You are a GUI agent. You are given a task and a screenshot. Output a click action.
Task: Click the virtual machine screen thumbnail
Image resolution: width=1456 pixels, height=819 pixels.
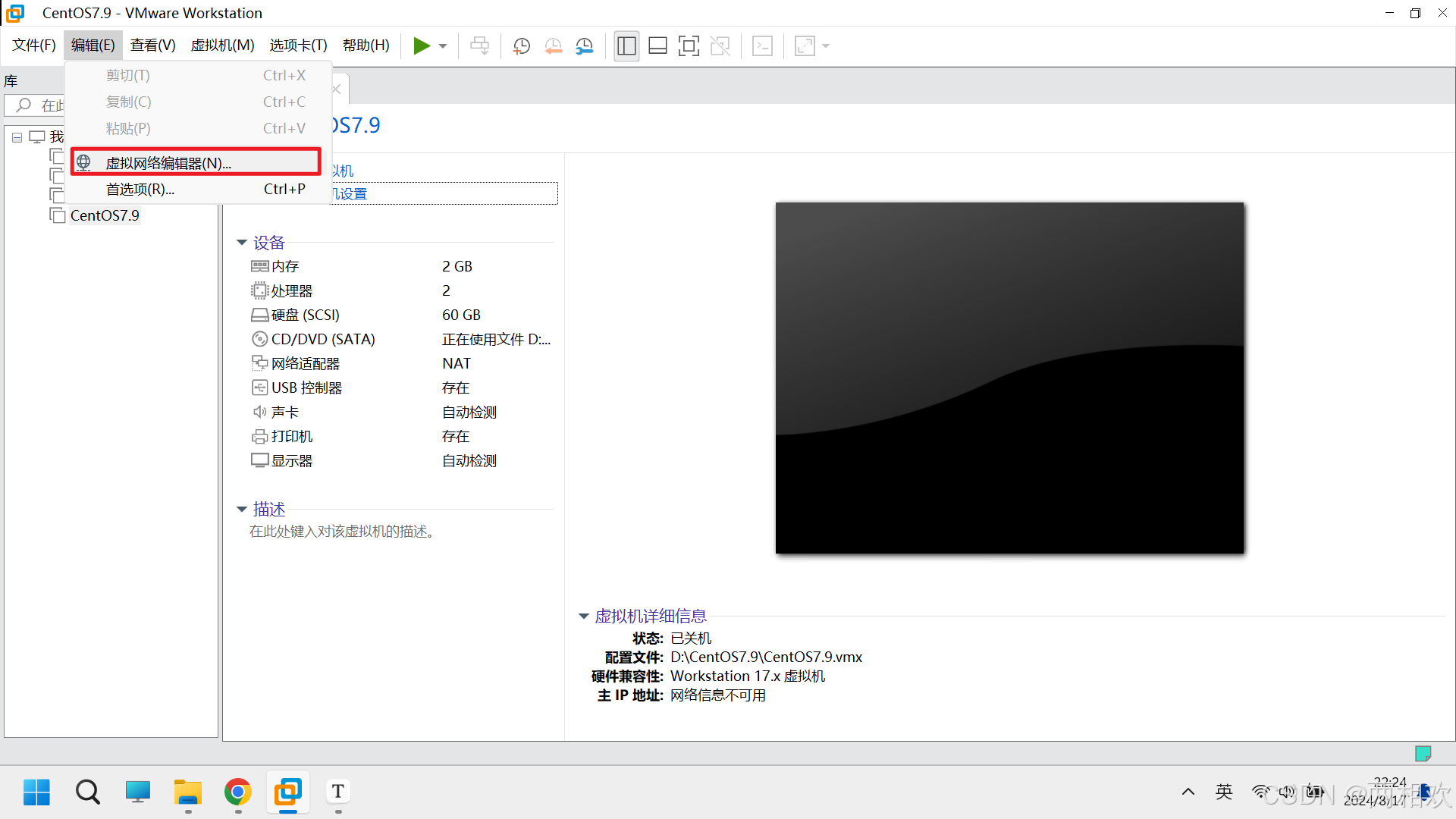pyautogui.click(x=1009, y=378)
